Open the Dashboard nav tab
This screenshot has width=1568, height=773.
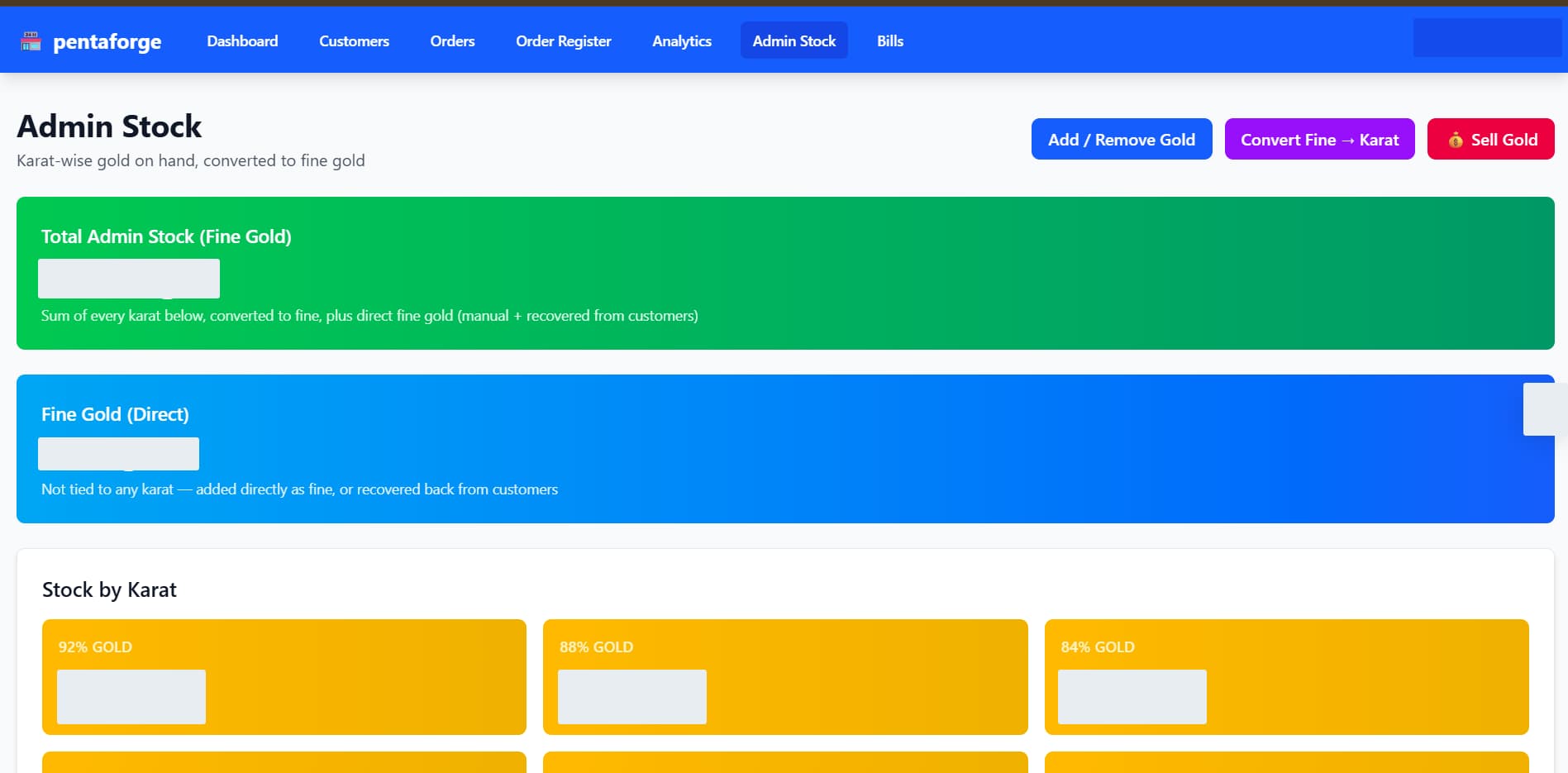tap(242, 41)
